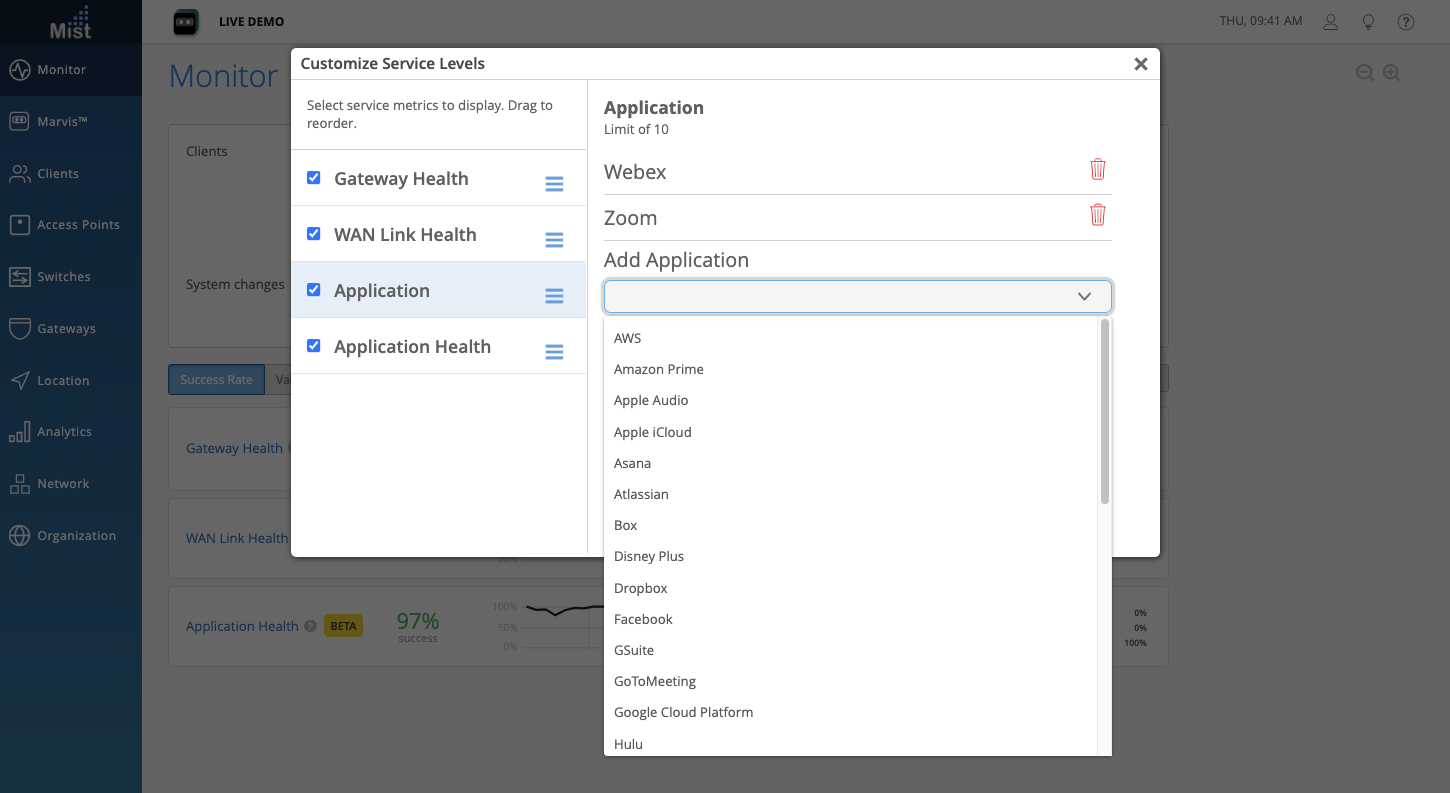Go to Access Points in sidebar
Screen dimensions: 1450x793
click(x=78, y=225)
